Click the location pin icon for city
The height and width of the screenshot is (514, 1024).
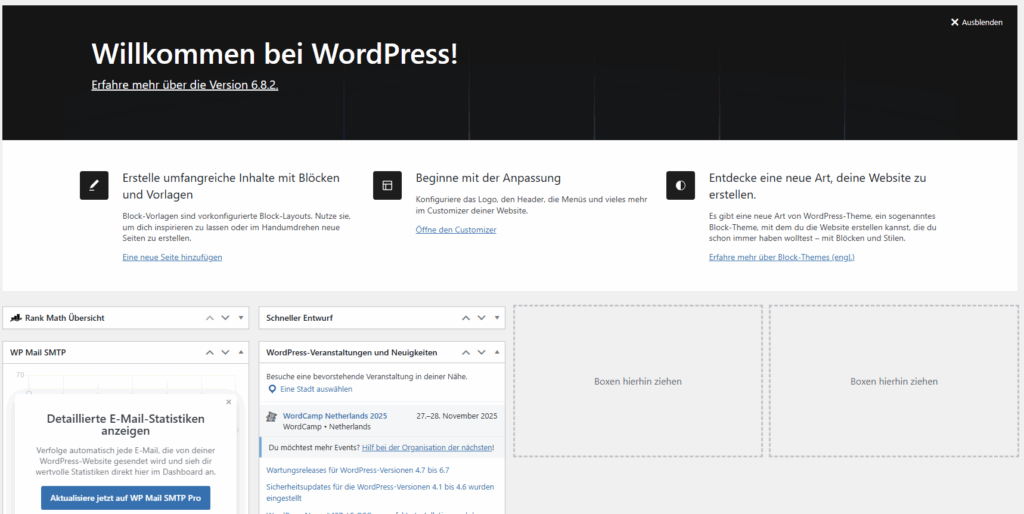(x=273, y=389)
